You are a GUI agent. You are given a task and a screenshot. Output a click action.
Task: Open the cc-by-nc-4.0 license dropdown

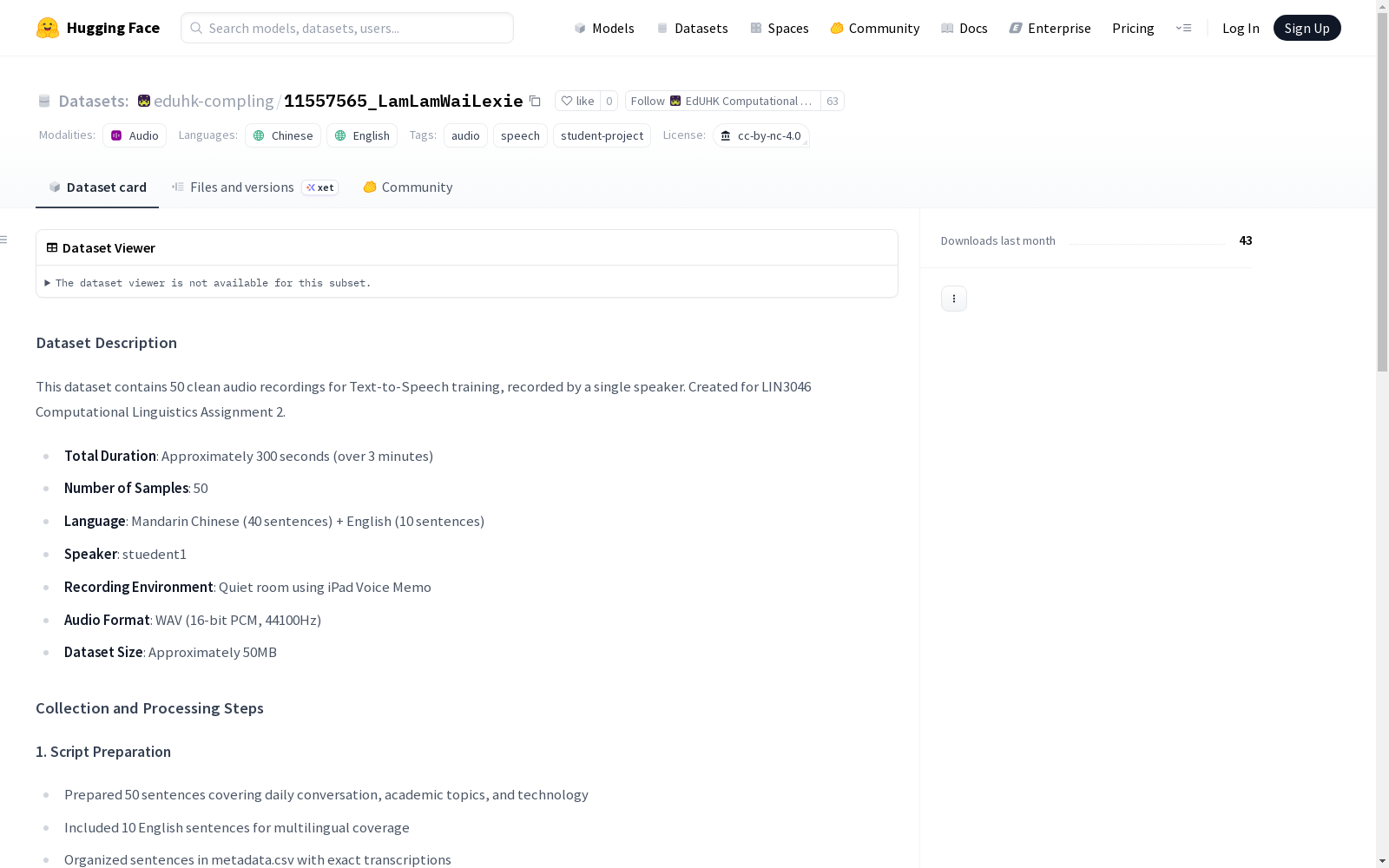tap(761, 135)
